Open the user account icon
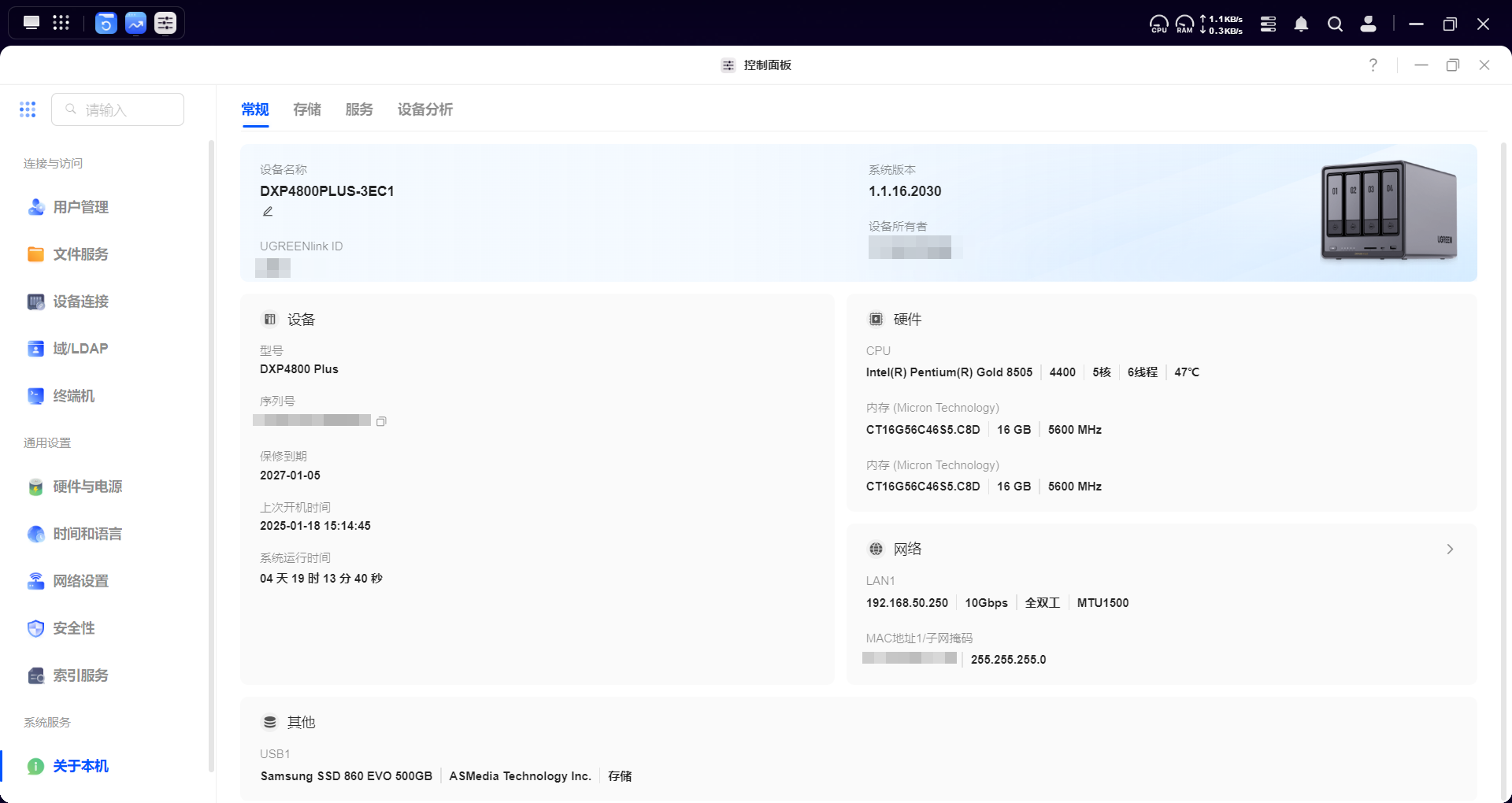1512x803 pixels. click(1369, 24)
